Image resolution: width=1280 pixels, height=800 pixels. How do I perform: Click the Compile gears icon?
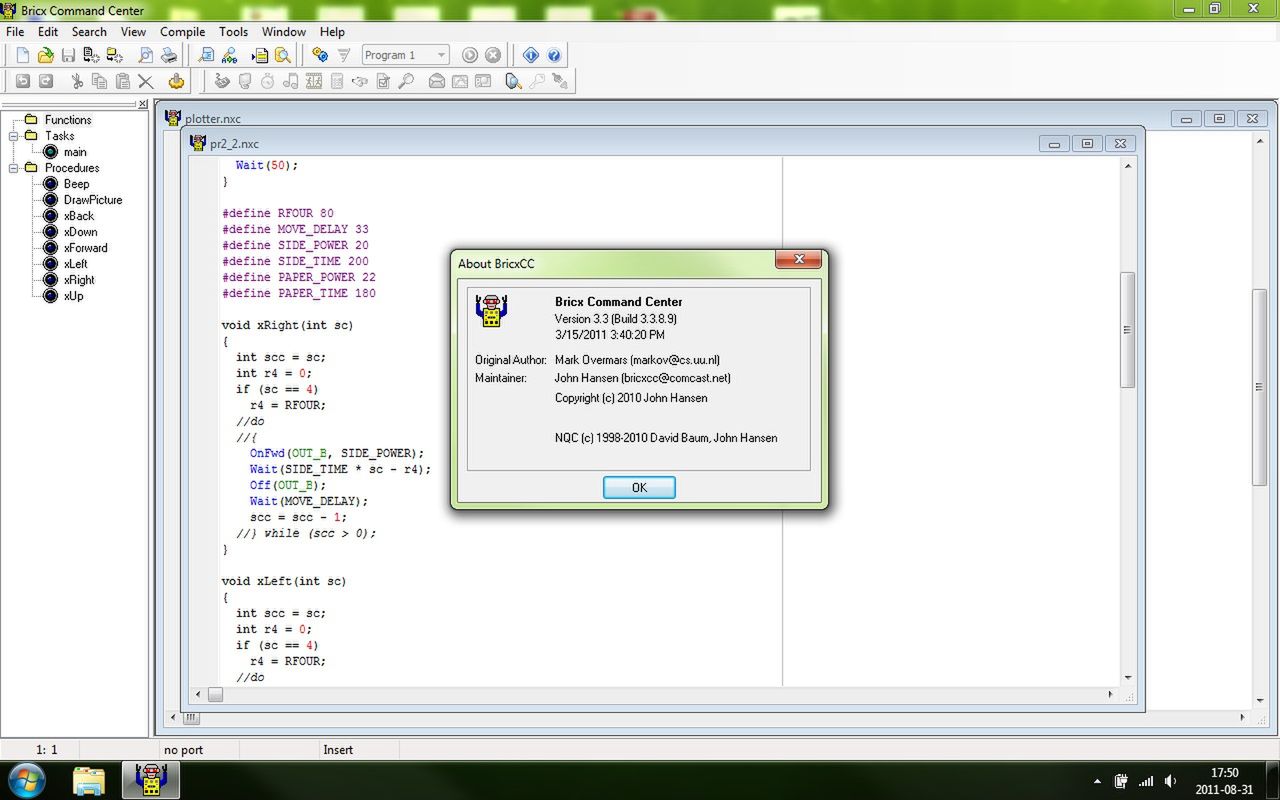click(320, 55)
